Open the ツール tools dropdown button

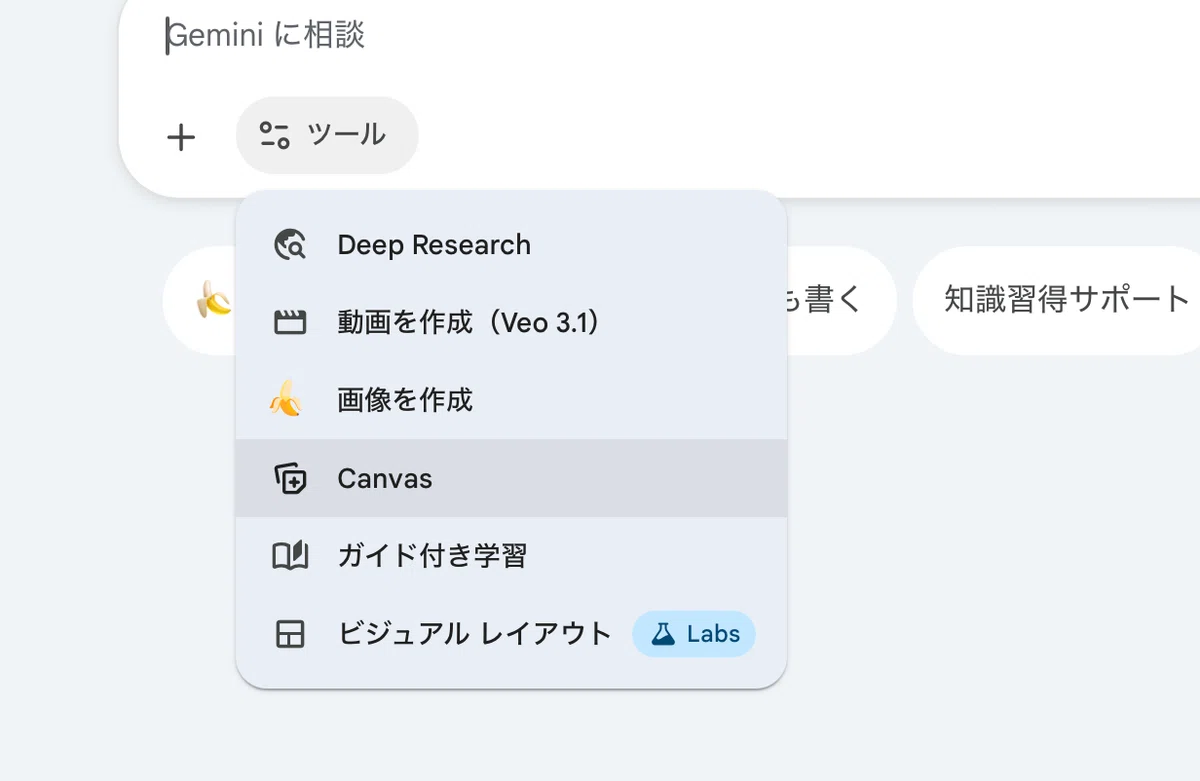tap(327, 135)
